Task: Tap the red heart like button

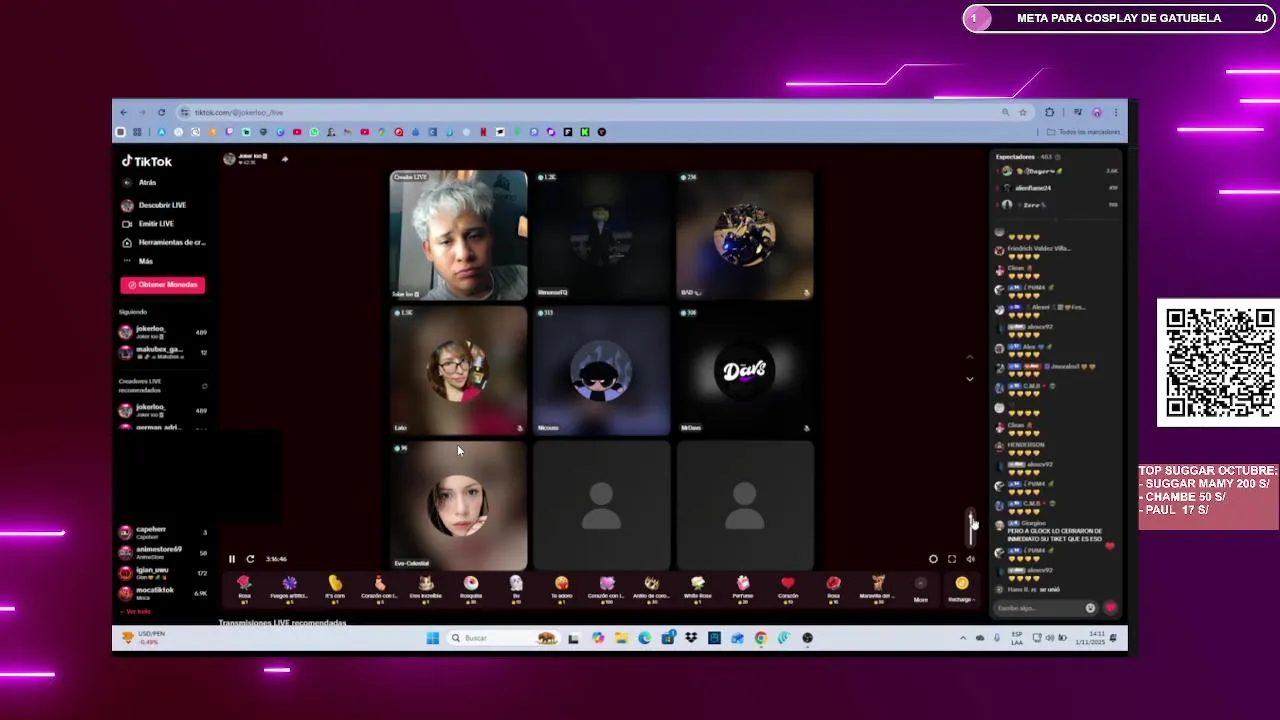Action: coord(1110,608)
